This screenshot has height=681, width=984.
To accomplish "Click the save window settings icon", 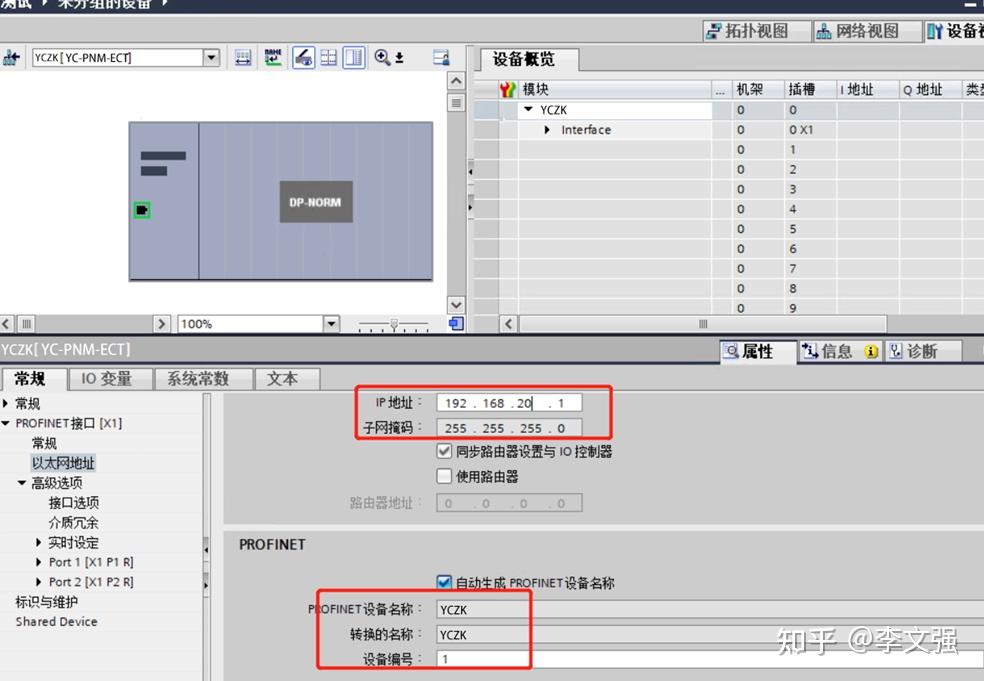I will click(x=441, y=58).
